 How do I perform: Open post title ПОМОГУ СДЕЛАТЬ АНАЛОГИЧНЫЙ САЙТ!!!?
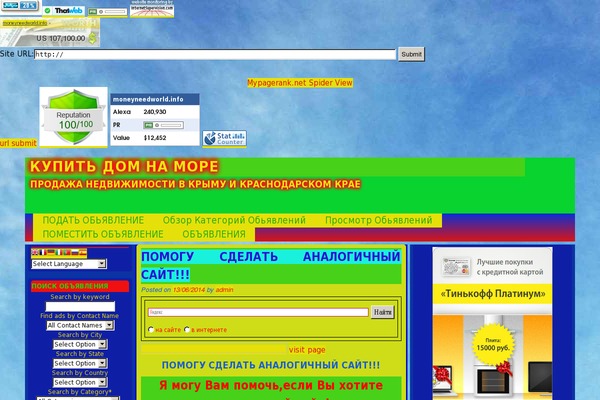click(271, 265)
